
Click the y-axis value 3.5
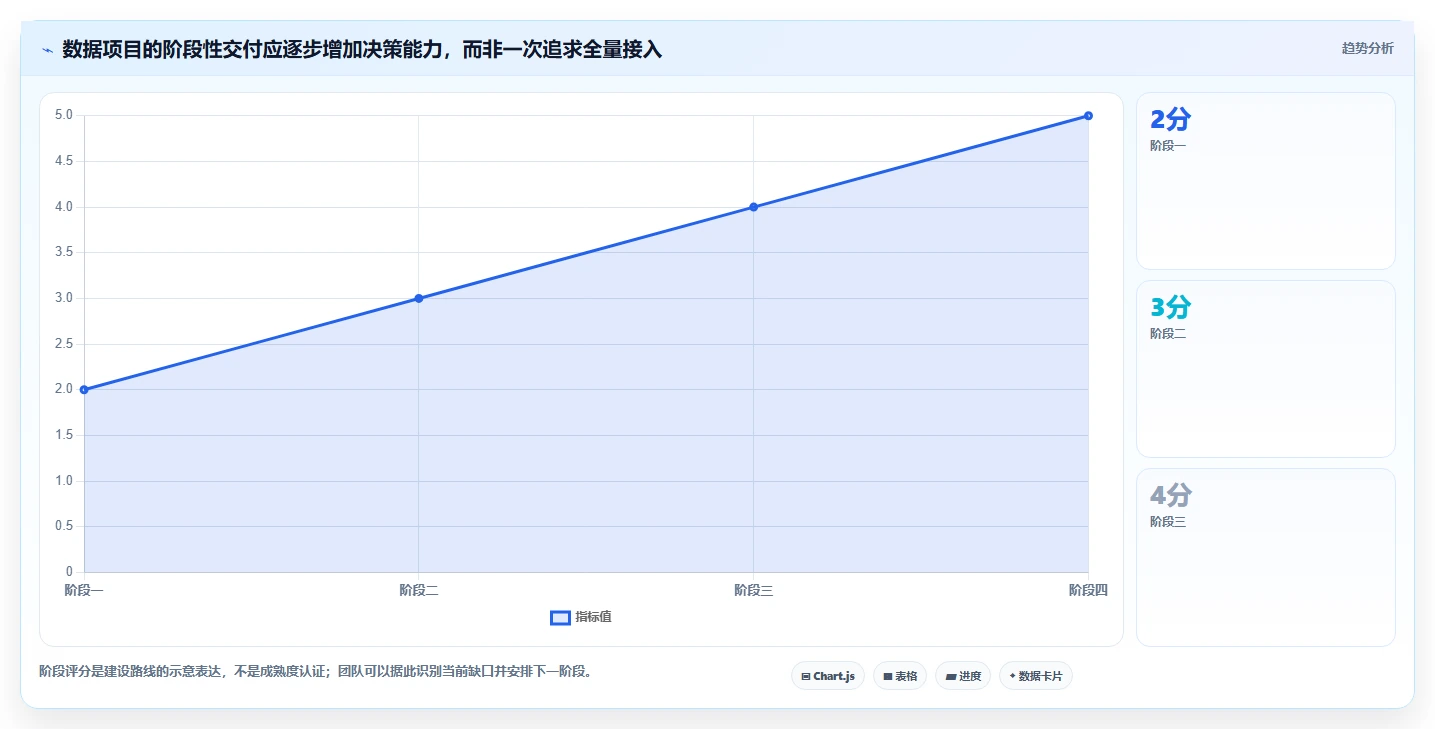pyautogui.click(x=64, y=252)
